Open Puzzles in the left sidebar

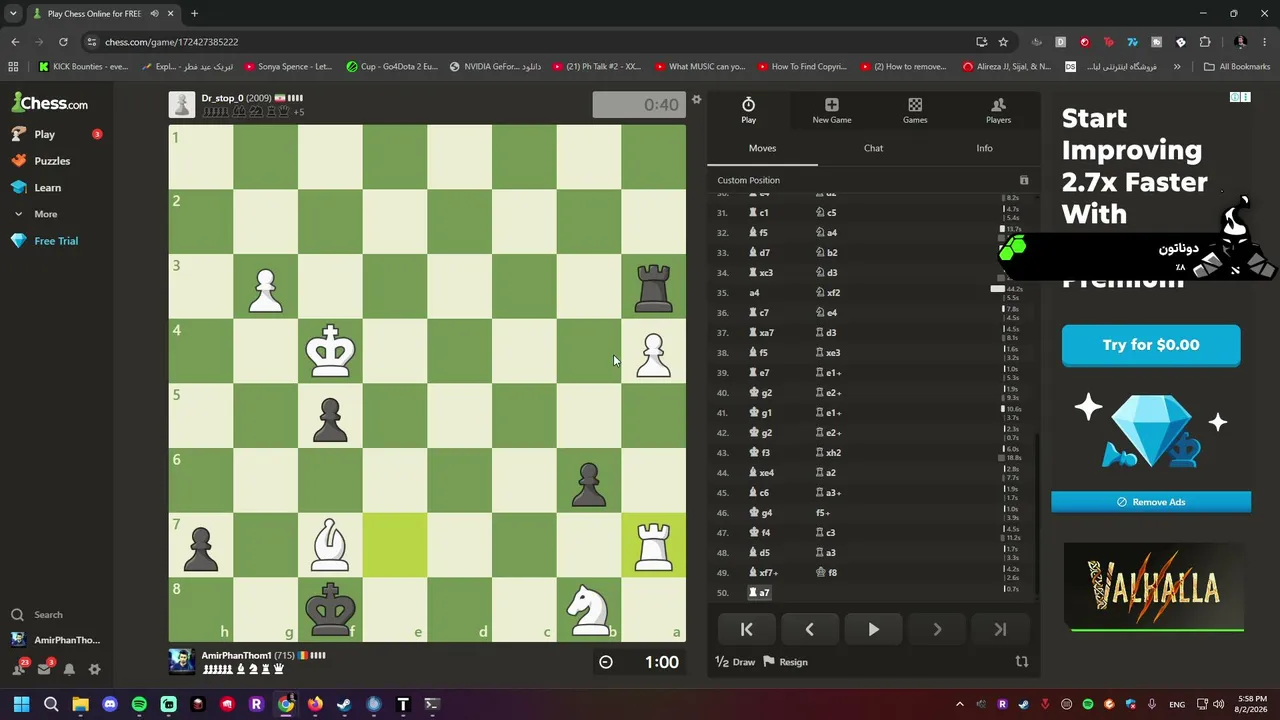pyautogui.click(x=52, y=161)
